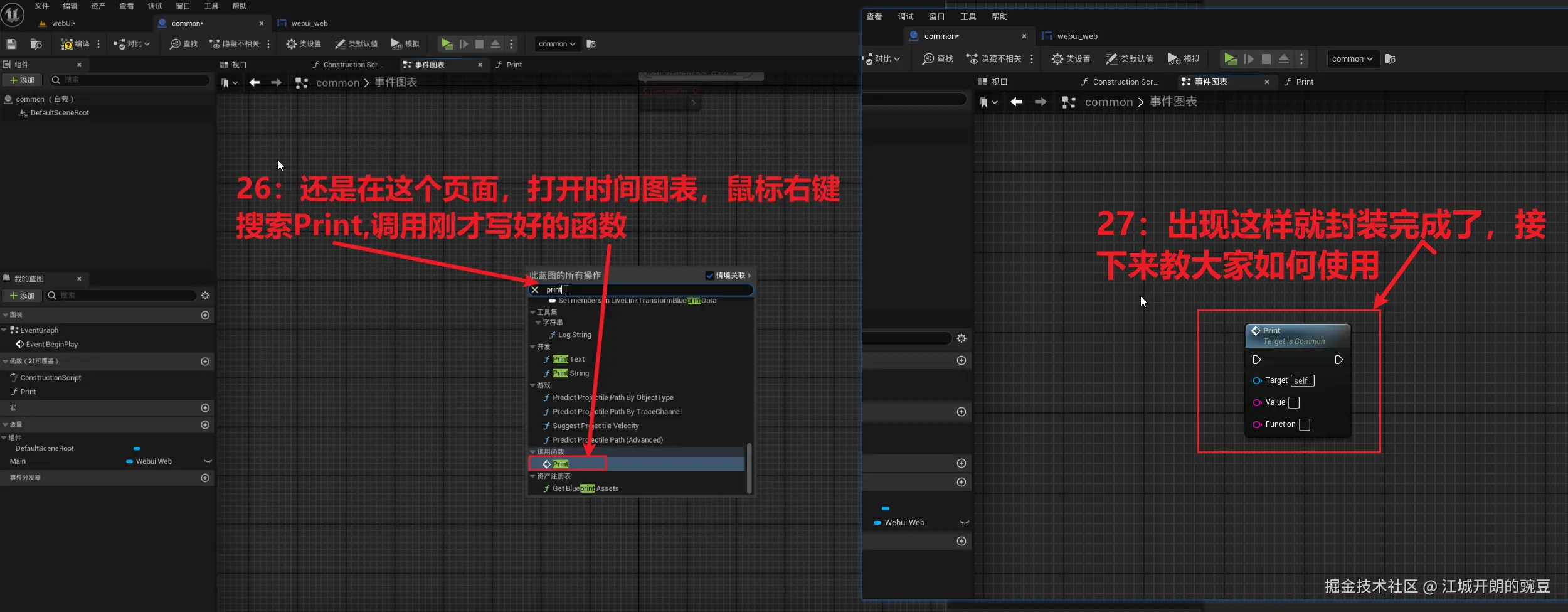
Task: Click 模拟 simulate button in left window
Action: tap(405, 44)
